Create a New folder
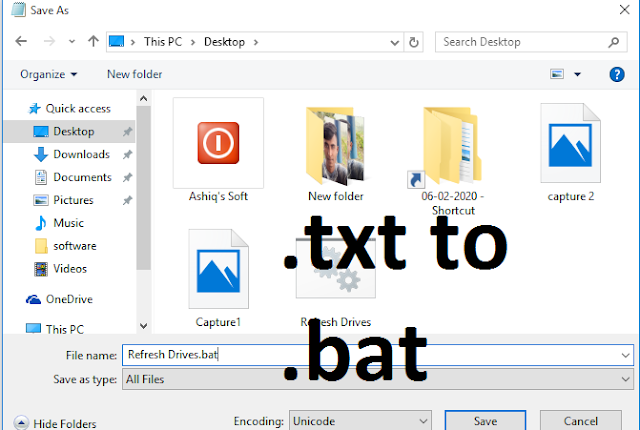640x430 pixels. click(134, 74)
